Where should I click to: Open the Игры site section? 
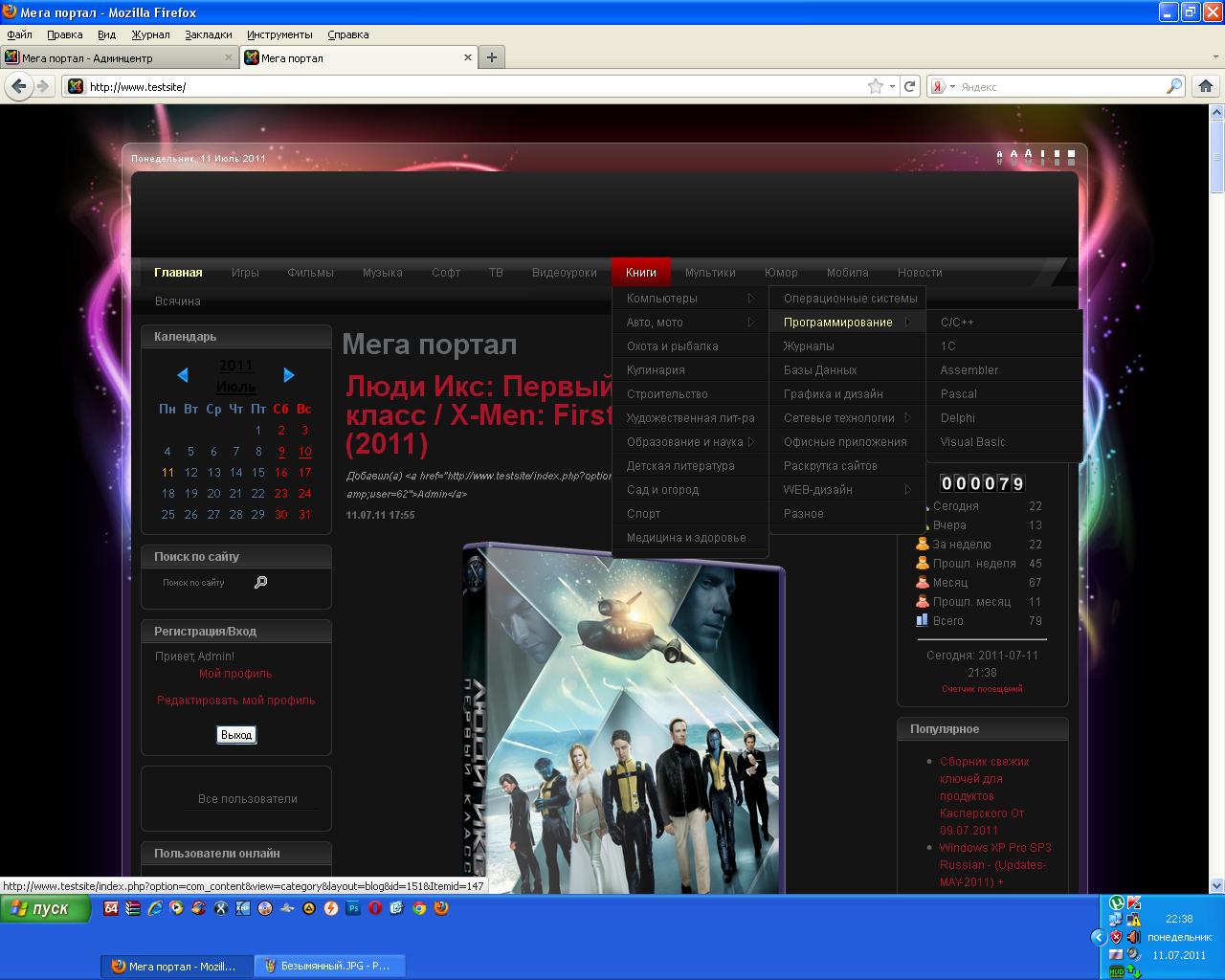coord(245,273)
